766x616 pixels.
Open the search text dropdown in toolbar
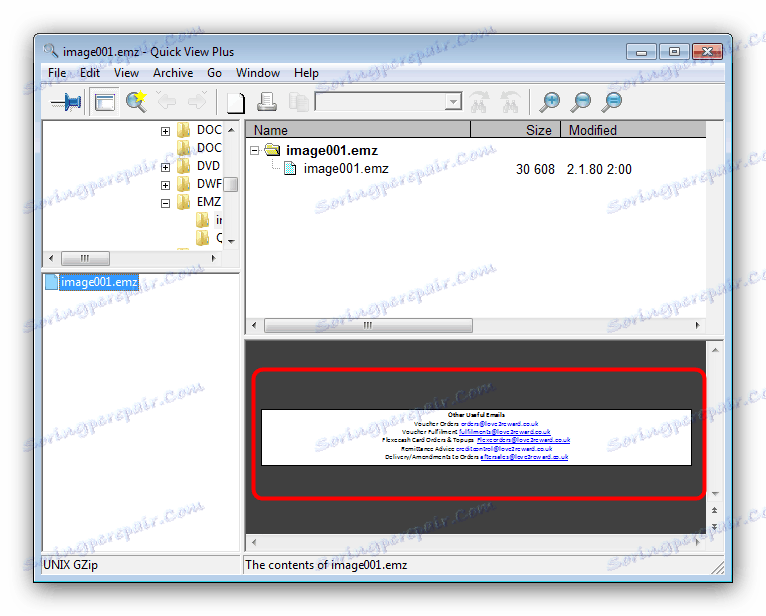pos(453,102)
